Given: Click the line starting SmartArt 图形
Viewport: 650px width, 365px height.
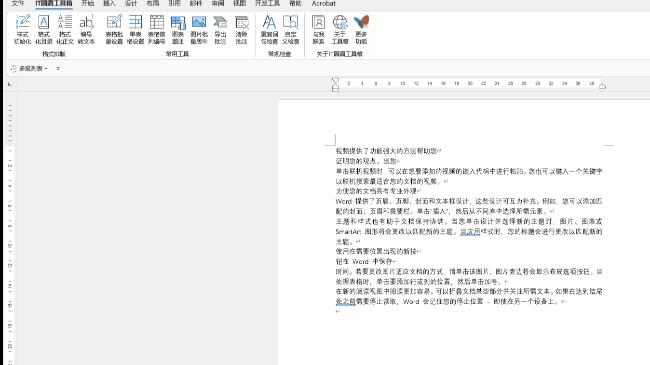Looking at the screenshot, I should pos(469,231).
